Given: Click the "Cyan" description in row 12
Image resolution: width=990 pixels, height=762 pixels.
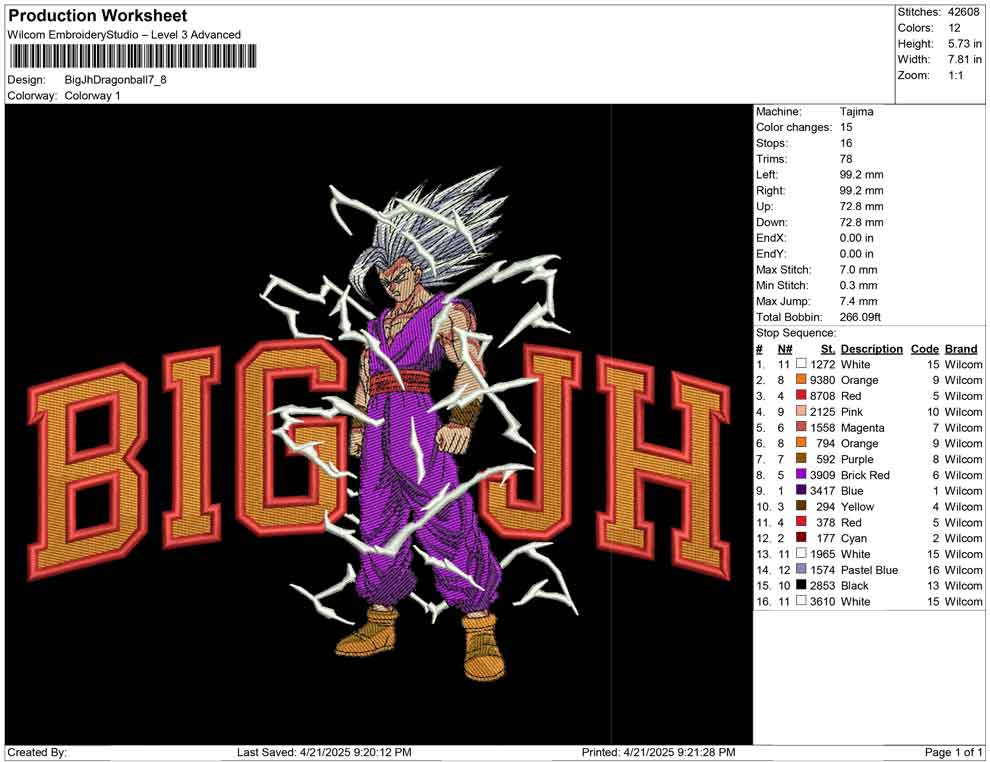Looking at the screenshot, I should 854,538.
